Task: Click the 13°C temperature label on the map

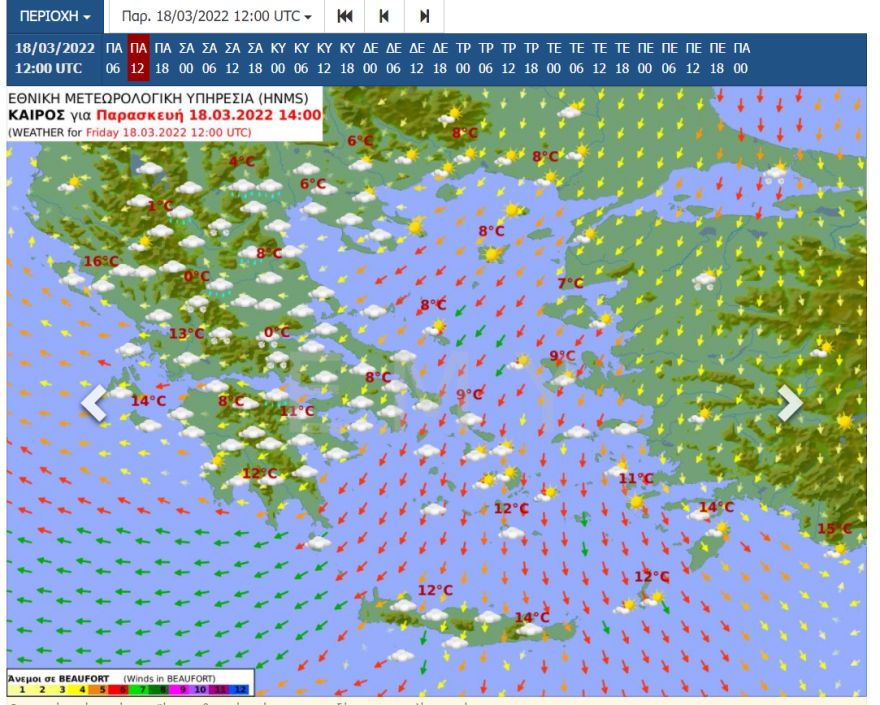Action: click(186, 334)
